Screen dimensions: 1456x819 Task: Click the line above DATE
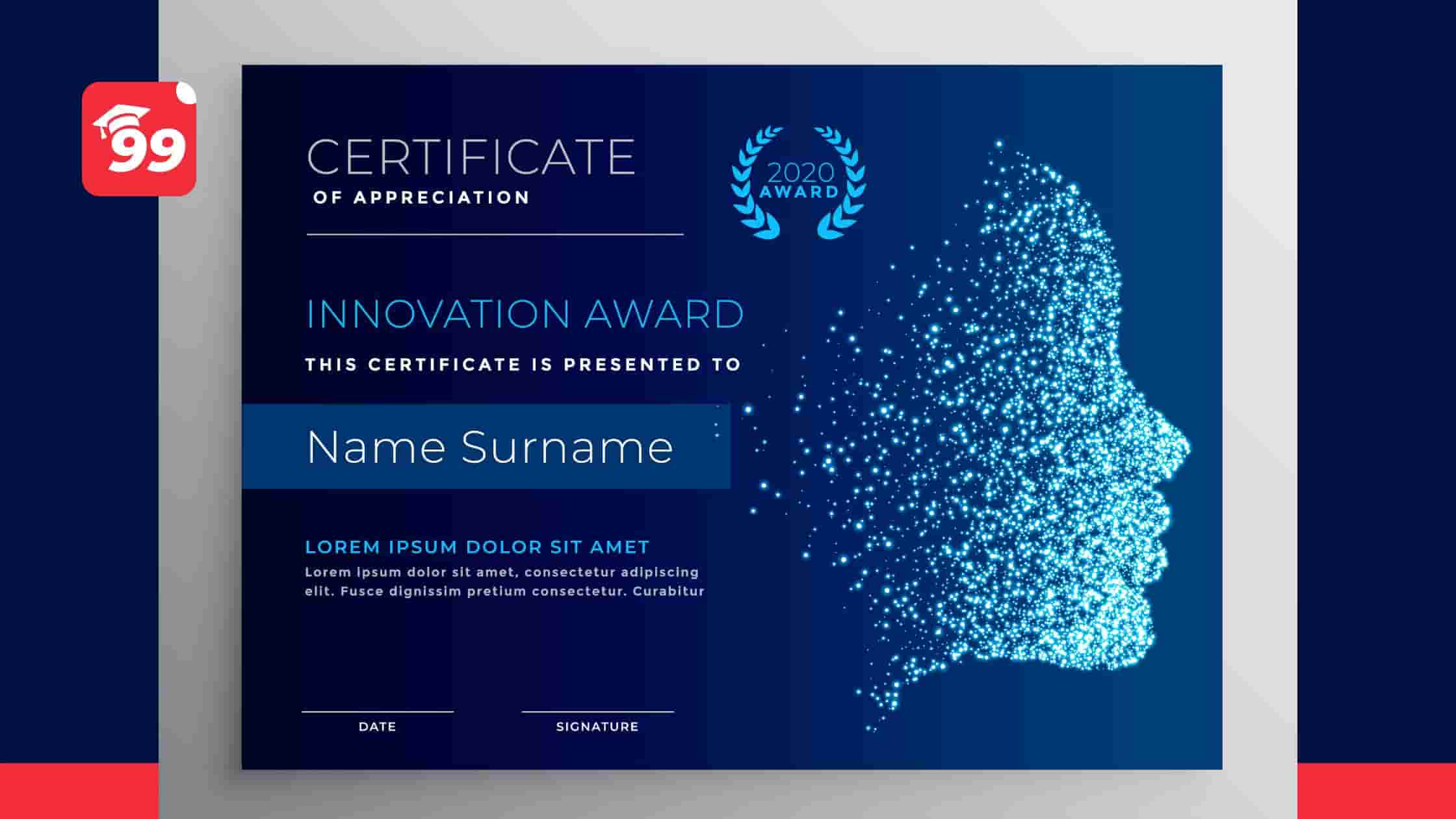click(377, 712)
